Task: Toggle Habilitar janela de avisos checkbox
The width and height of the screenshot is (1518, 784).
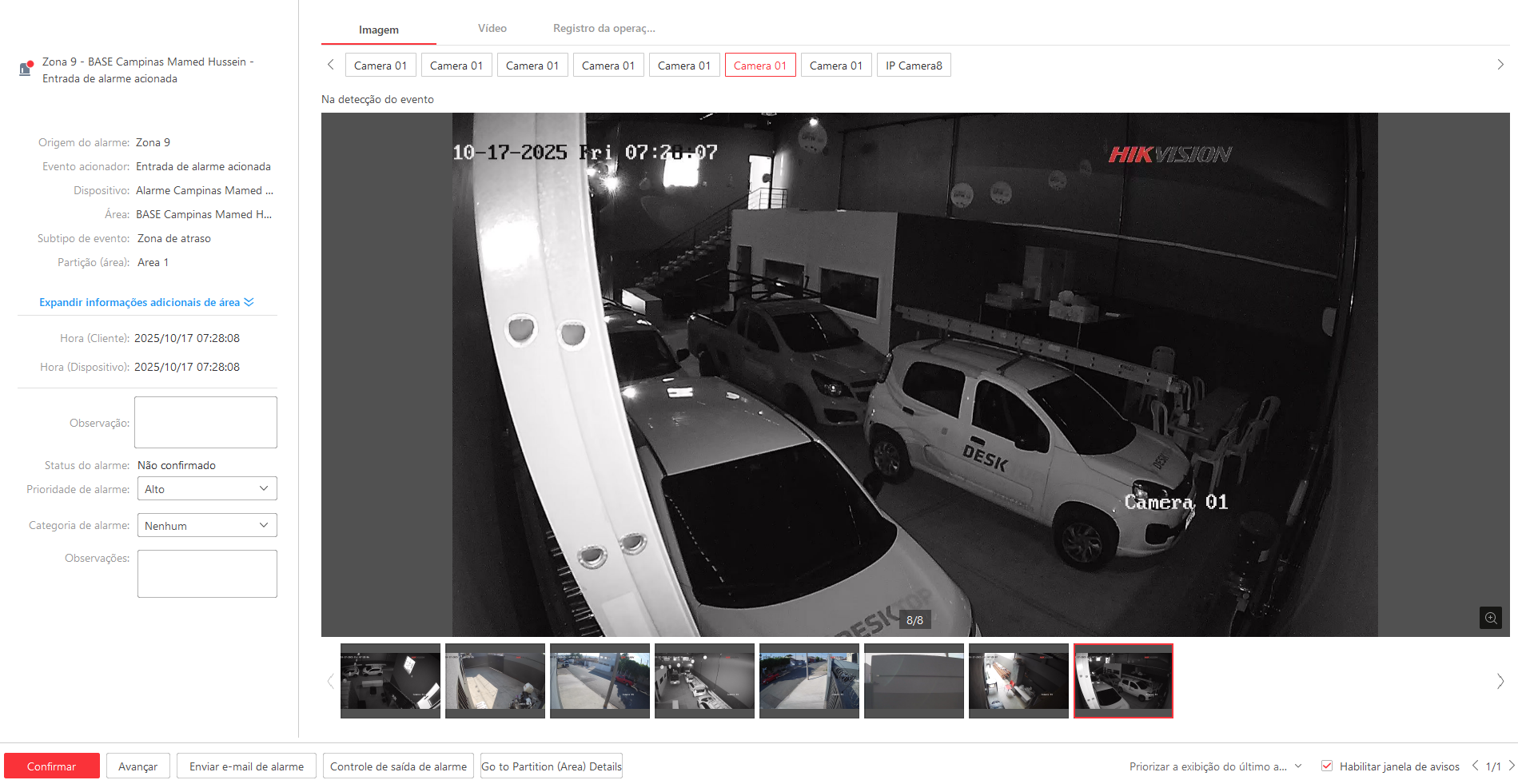Action: [1327, 766]
